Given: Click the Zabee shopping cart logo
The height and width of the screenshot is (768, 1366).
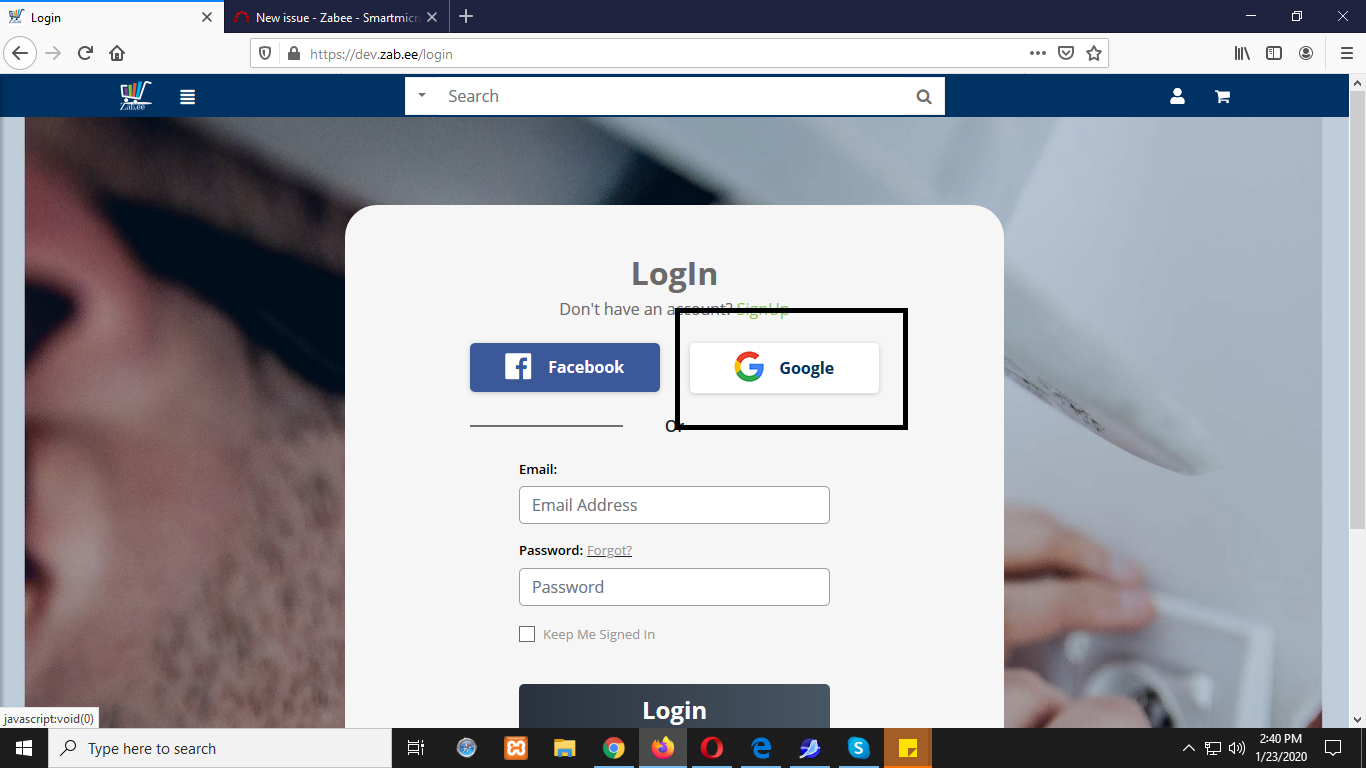Looking at the screenshot, I should point(135,96).
